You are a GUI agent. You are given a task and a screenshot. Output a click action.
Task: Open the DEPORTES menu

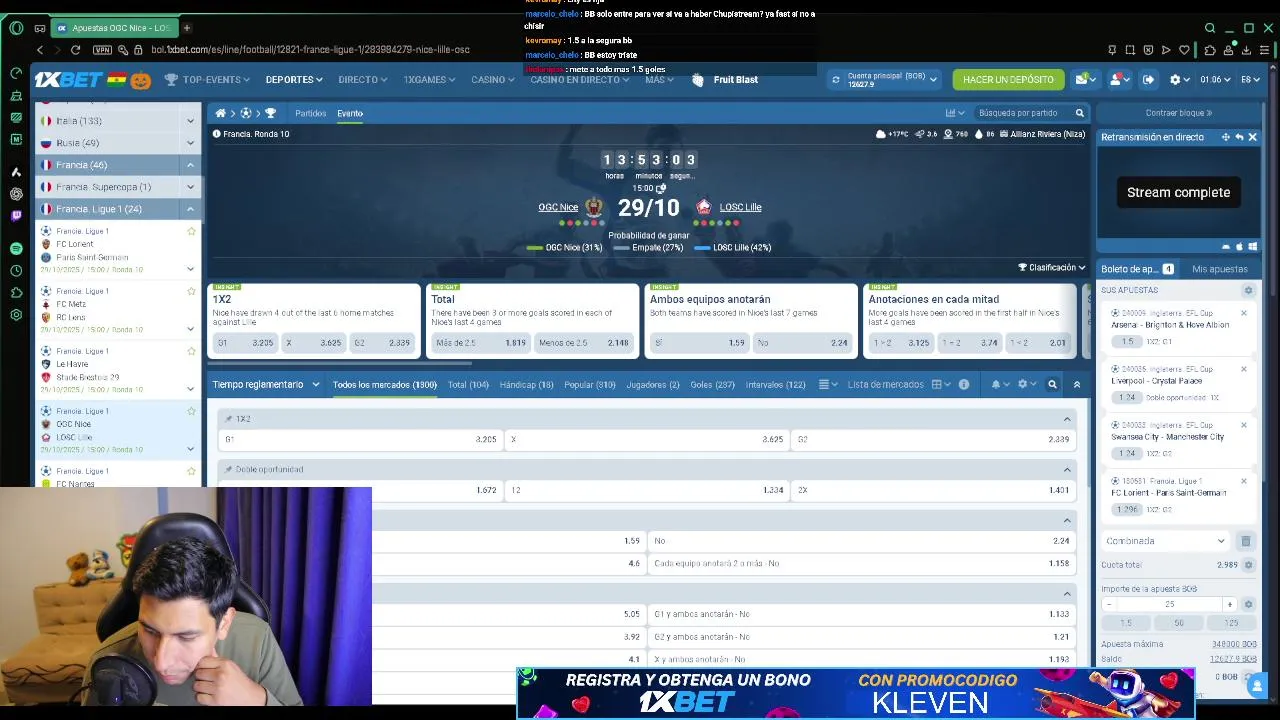point(294,80)
